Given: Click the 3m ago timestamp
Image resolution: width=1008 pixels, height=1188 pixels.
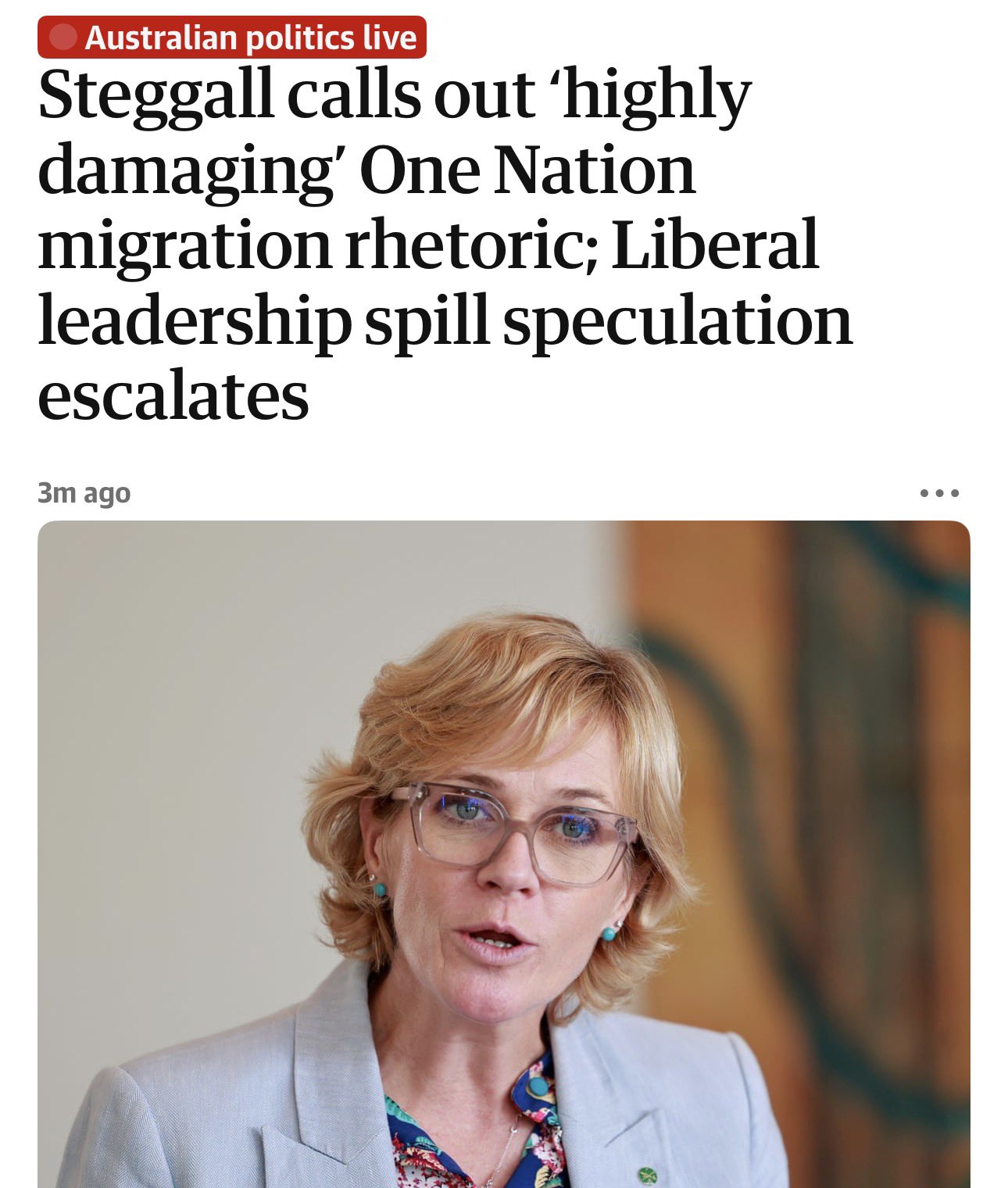Looking at the screenshot, I should 84,493.
